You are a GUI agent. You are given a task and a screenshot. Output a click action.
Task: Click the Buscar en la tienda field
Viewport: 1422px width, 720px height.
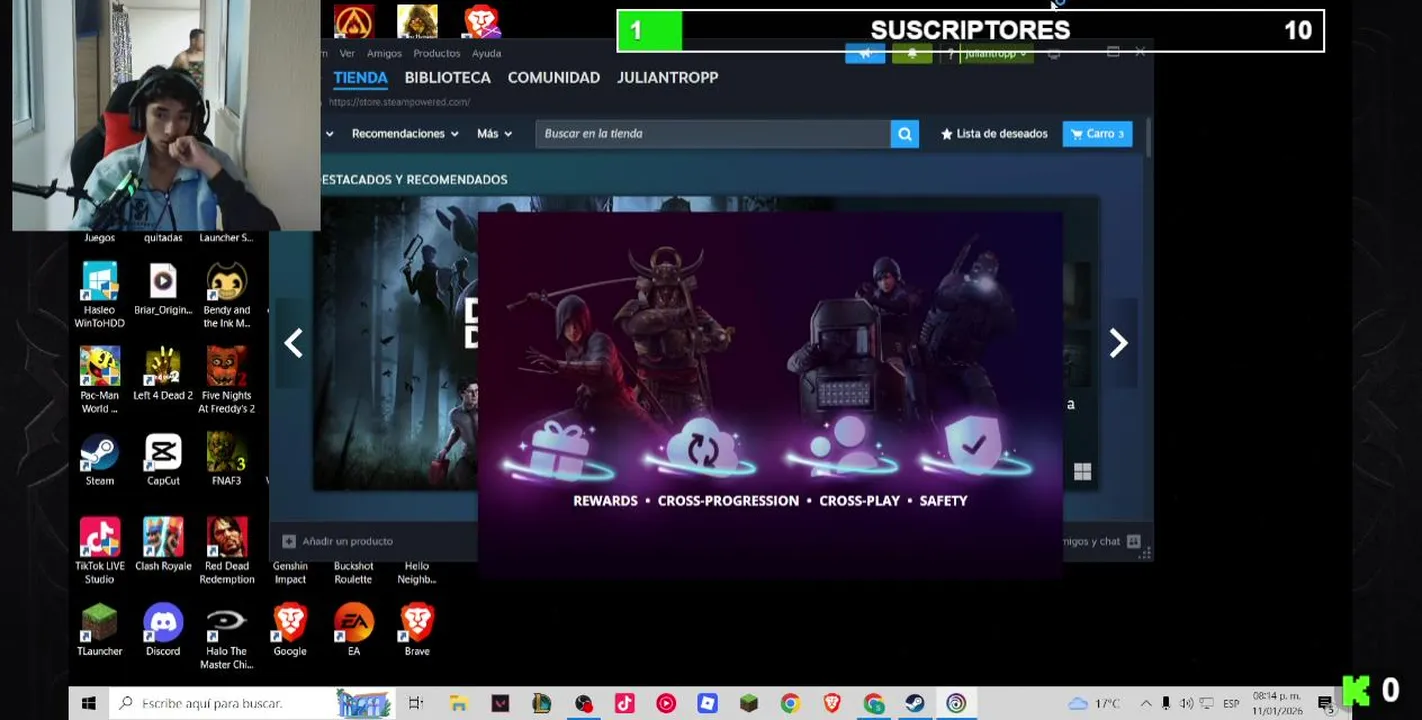coord(713,134)
